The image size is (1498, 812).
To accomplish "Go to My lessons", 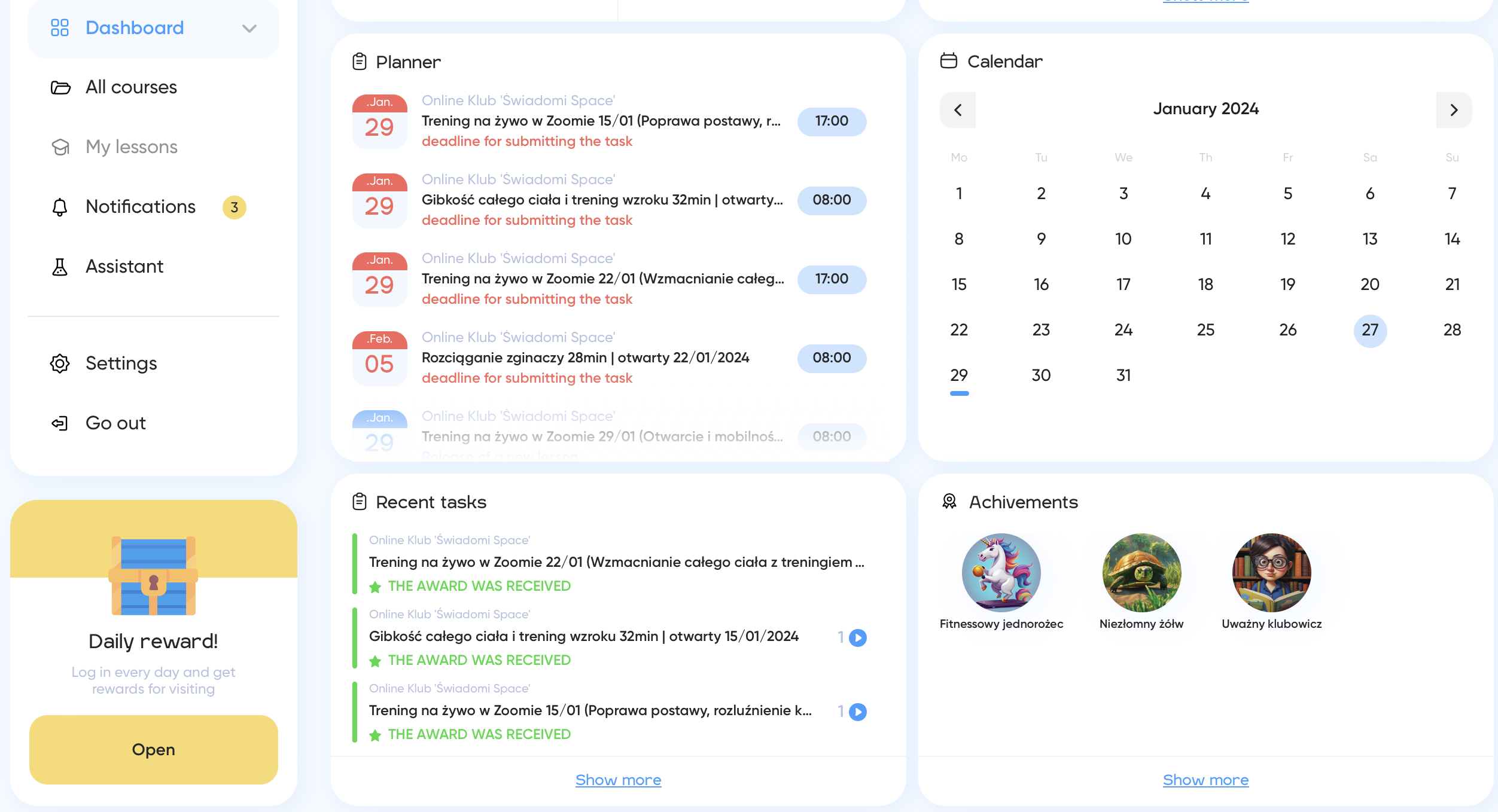I will click(x=131, y=147).
